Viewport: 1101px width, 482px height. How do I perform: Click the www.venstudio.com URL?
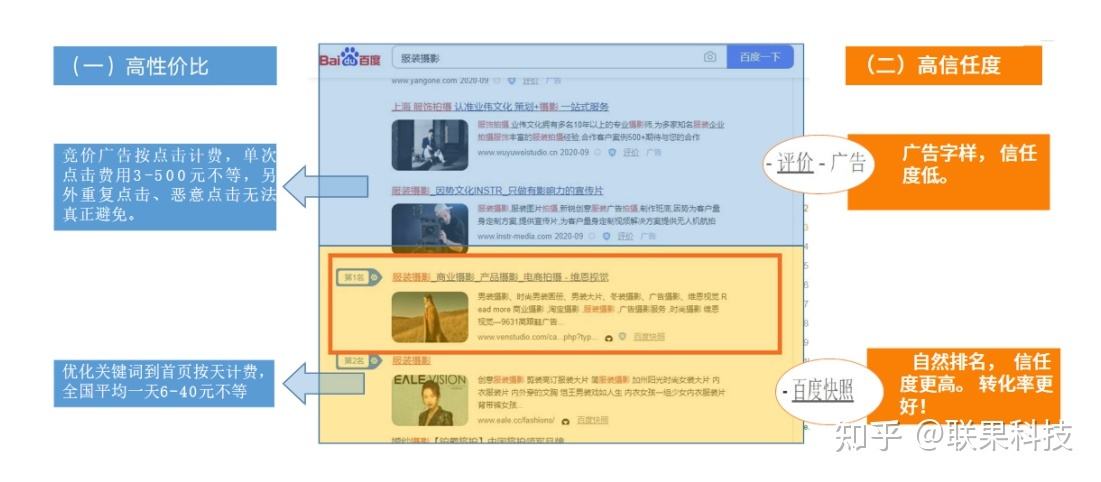point(537,337)
